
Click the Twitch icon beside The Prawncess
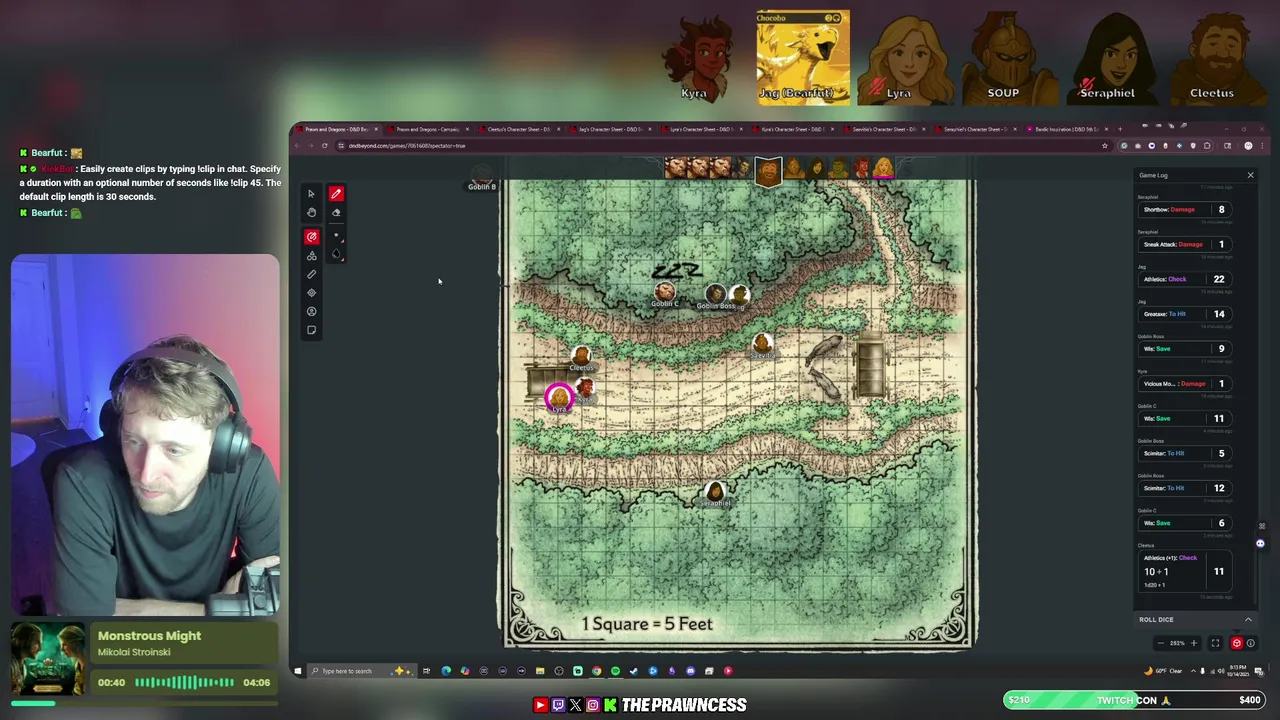pos(558,705)
